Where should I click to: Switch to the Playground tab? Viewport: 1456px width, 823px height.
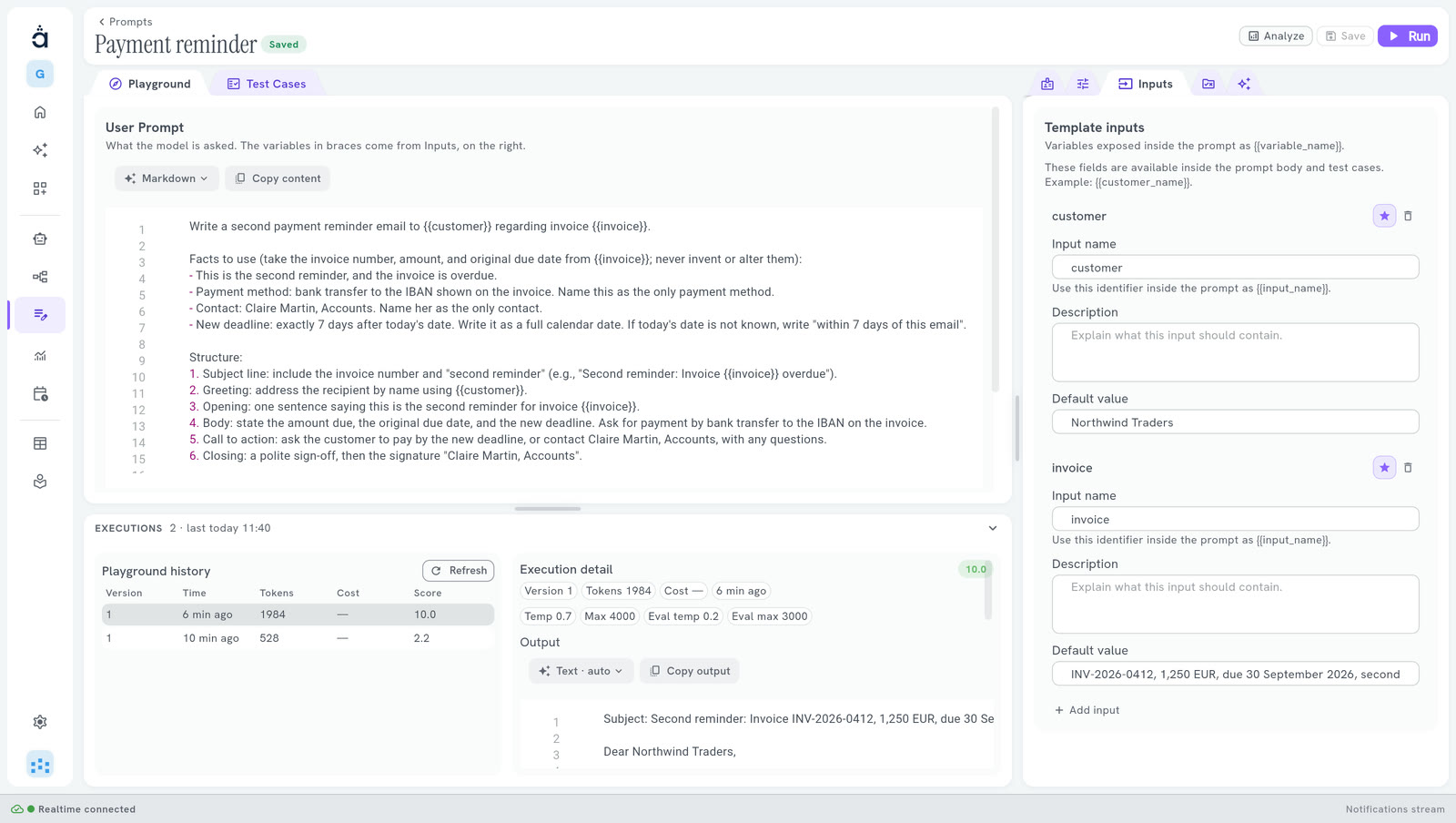click(150, 84)
